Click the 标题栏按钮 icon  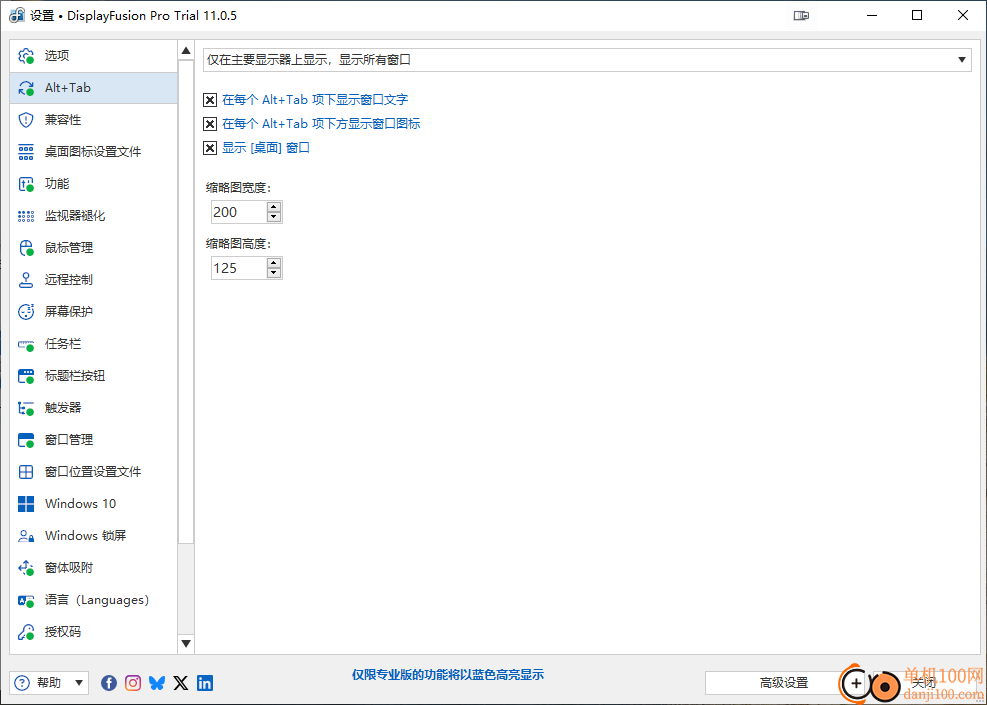[x=26, y=376]
